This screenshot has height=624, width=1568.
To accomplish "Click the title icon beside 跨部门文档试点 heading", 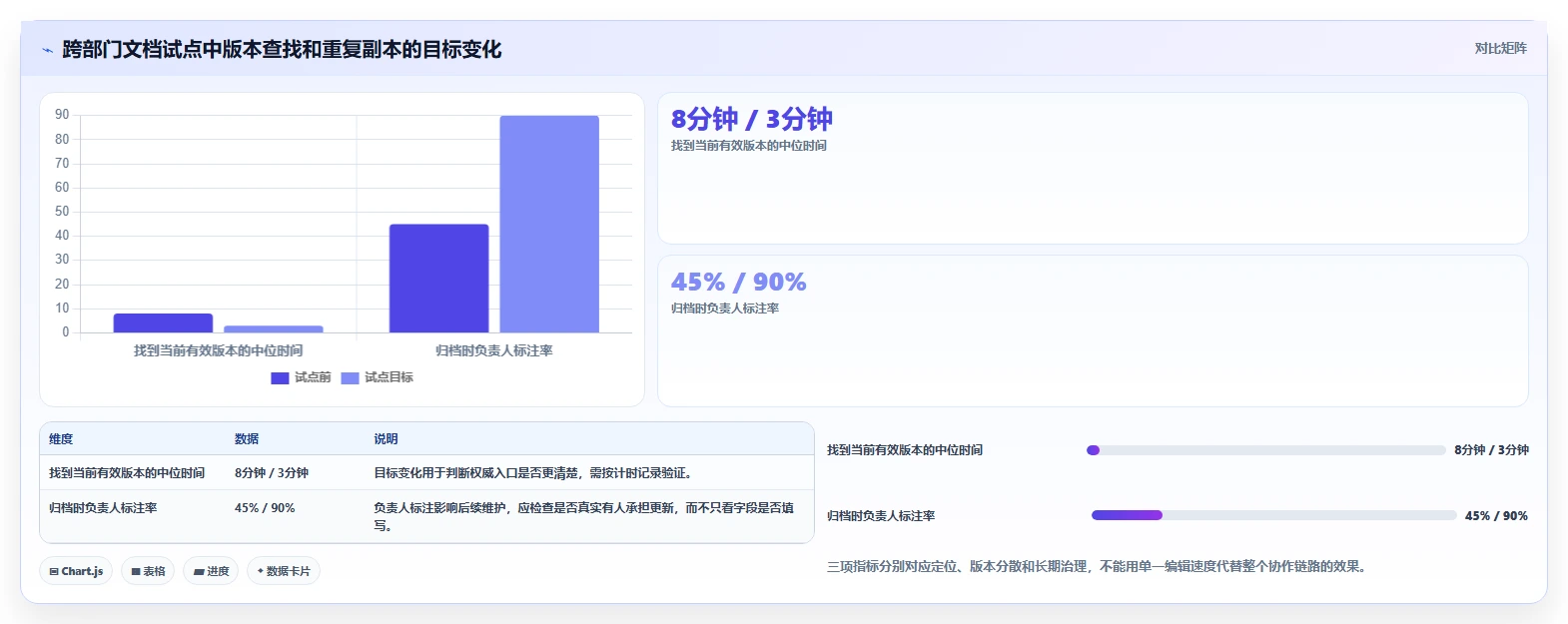I will [47, 50].
